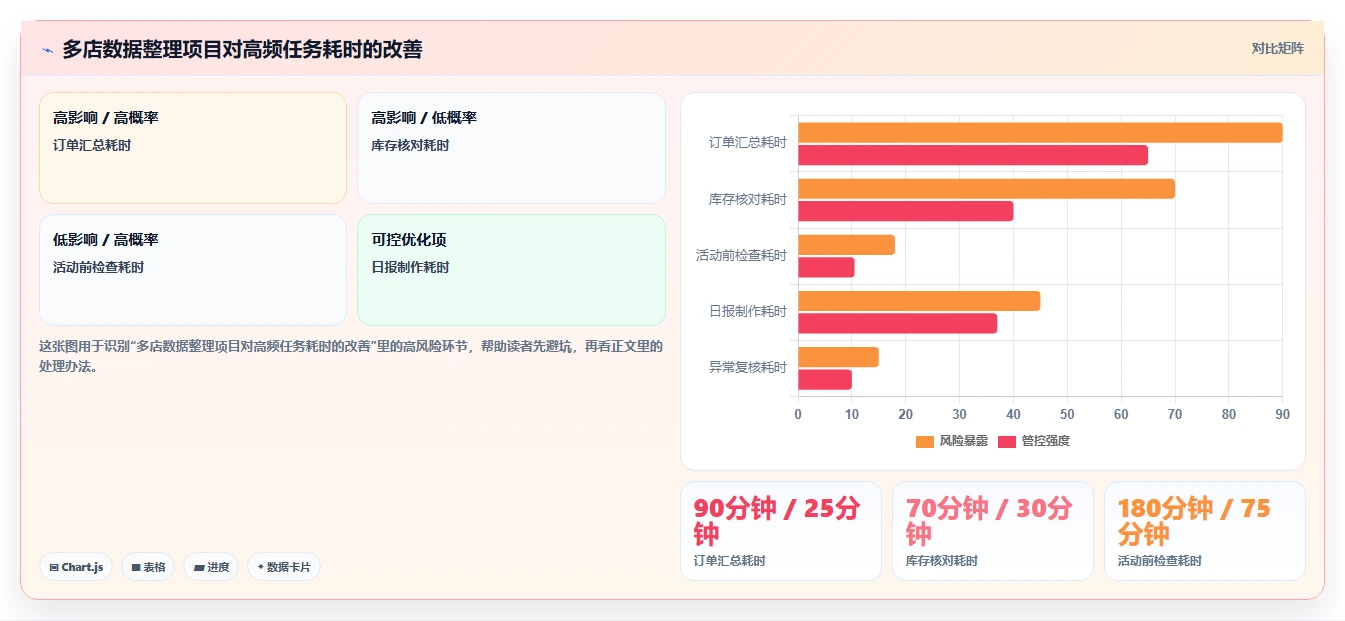
Task: Select the 进度 tag chip
Action: coord(211,567)
